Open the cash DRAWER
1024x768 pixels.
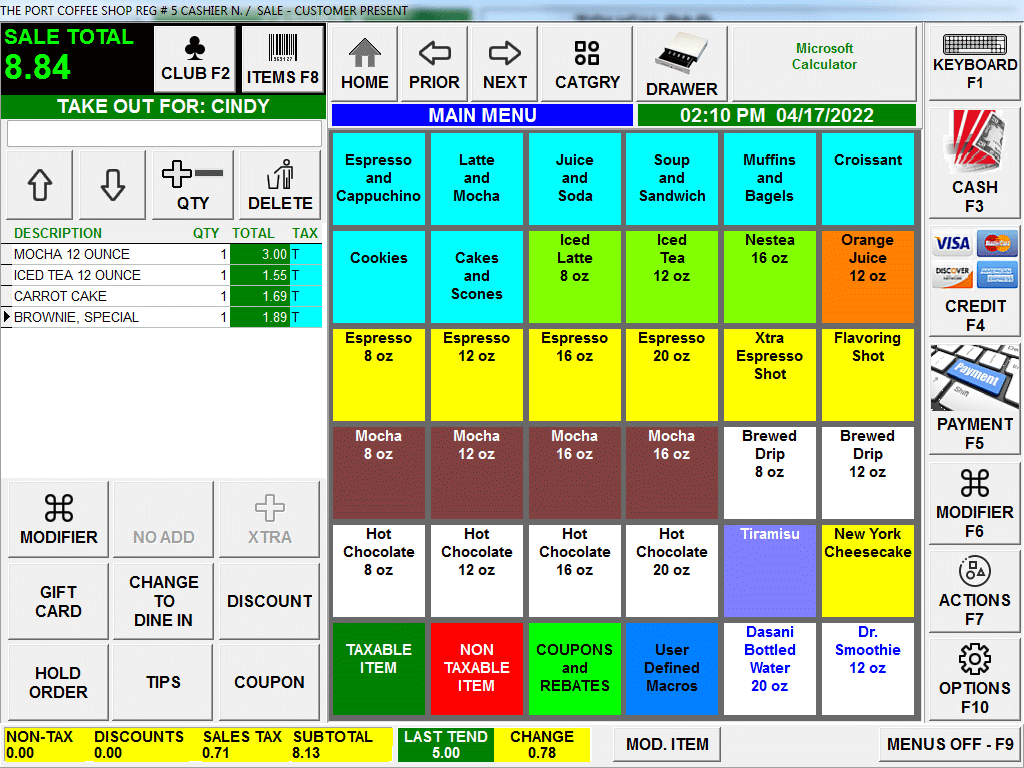point(681,64)
